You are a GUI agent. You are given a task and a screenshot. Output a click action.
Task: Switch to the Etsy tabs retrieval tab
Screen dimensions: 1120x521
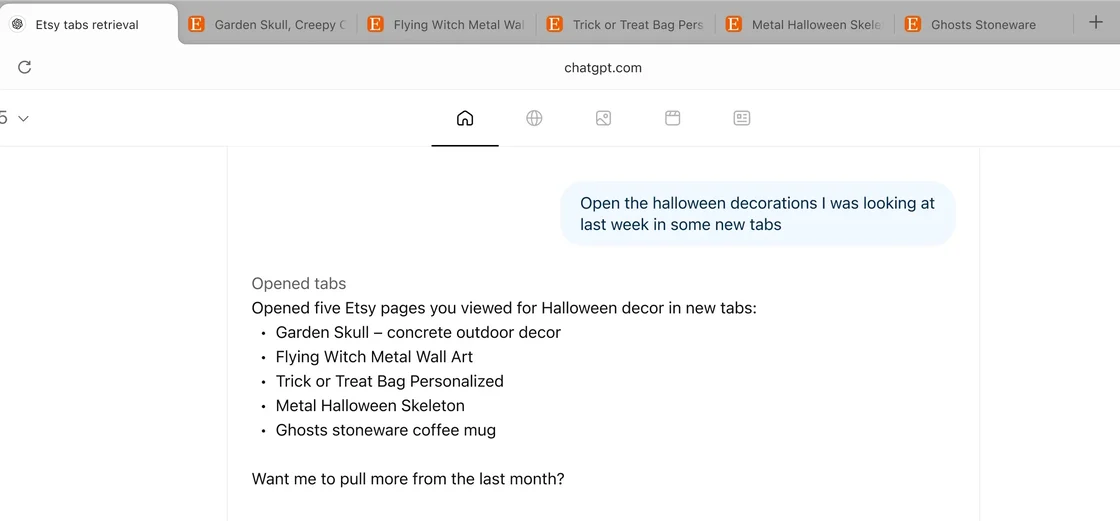pyautogui.click(x=87, y=25)
